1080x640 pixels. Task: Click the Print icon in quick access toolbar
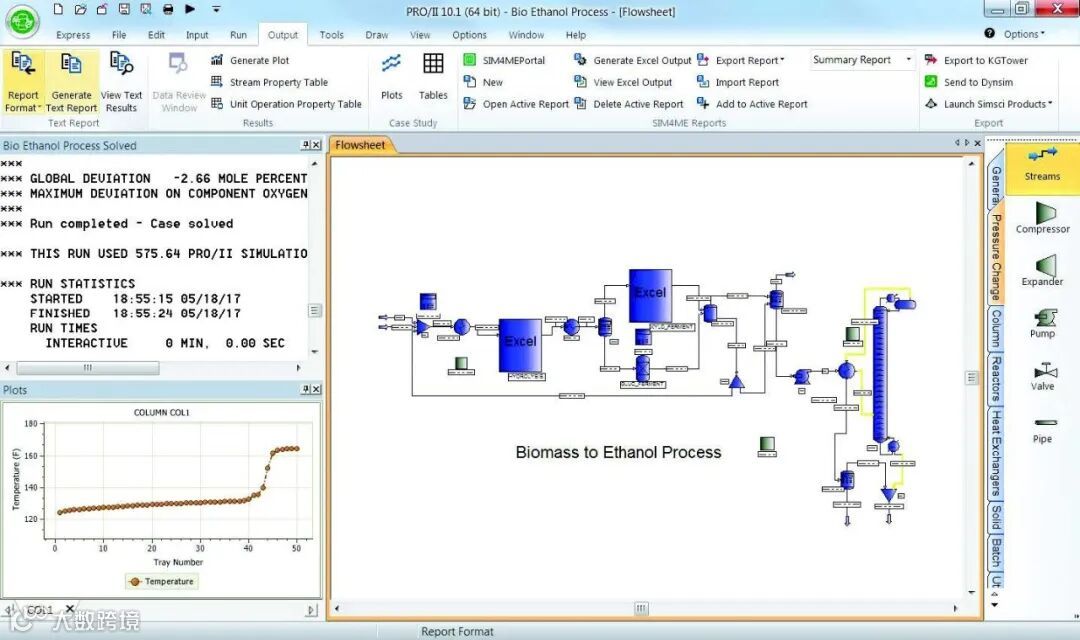pyautogui.click(x=168, y=9)
